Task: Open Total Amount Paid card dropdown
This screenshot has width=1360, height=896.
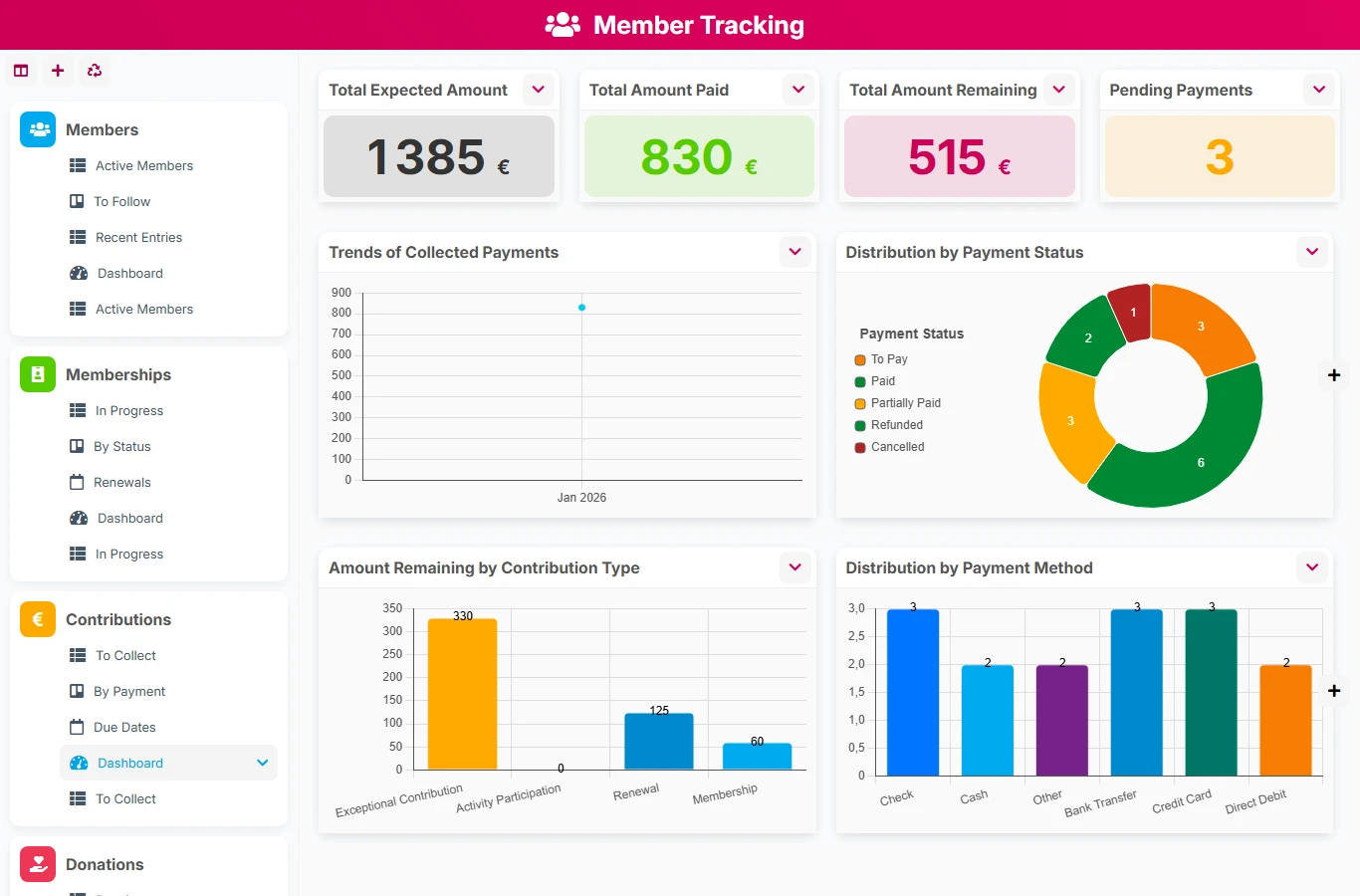Action: point(798,90)
